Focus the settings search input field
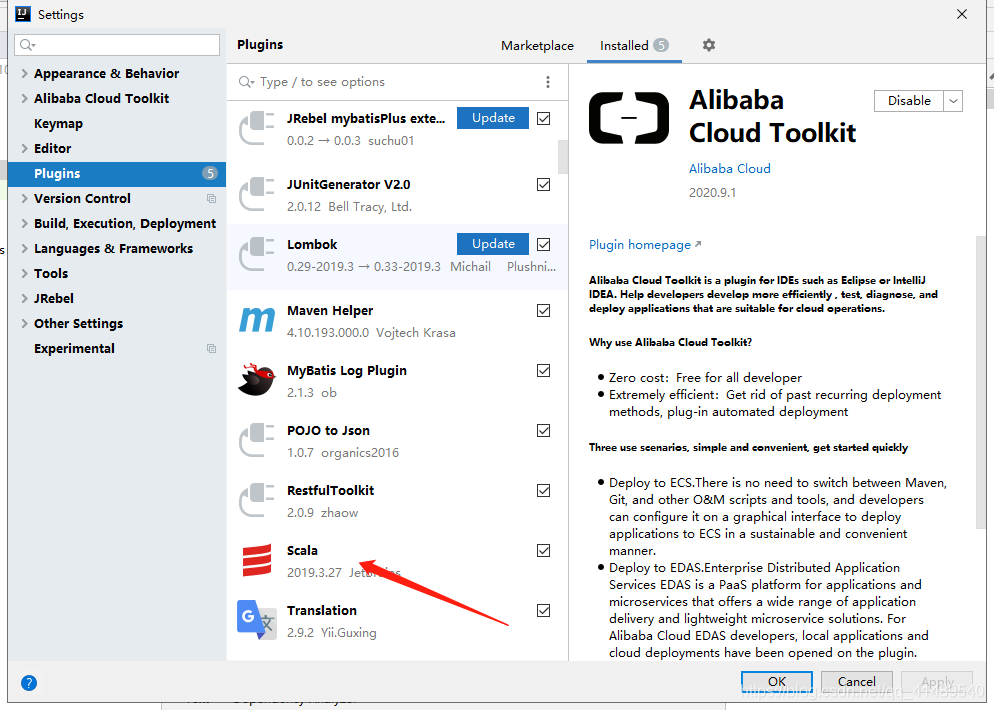This screenshot has height=710, width=994. pos(117,45)
